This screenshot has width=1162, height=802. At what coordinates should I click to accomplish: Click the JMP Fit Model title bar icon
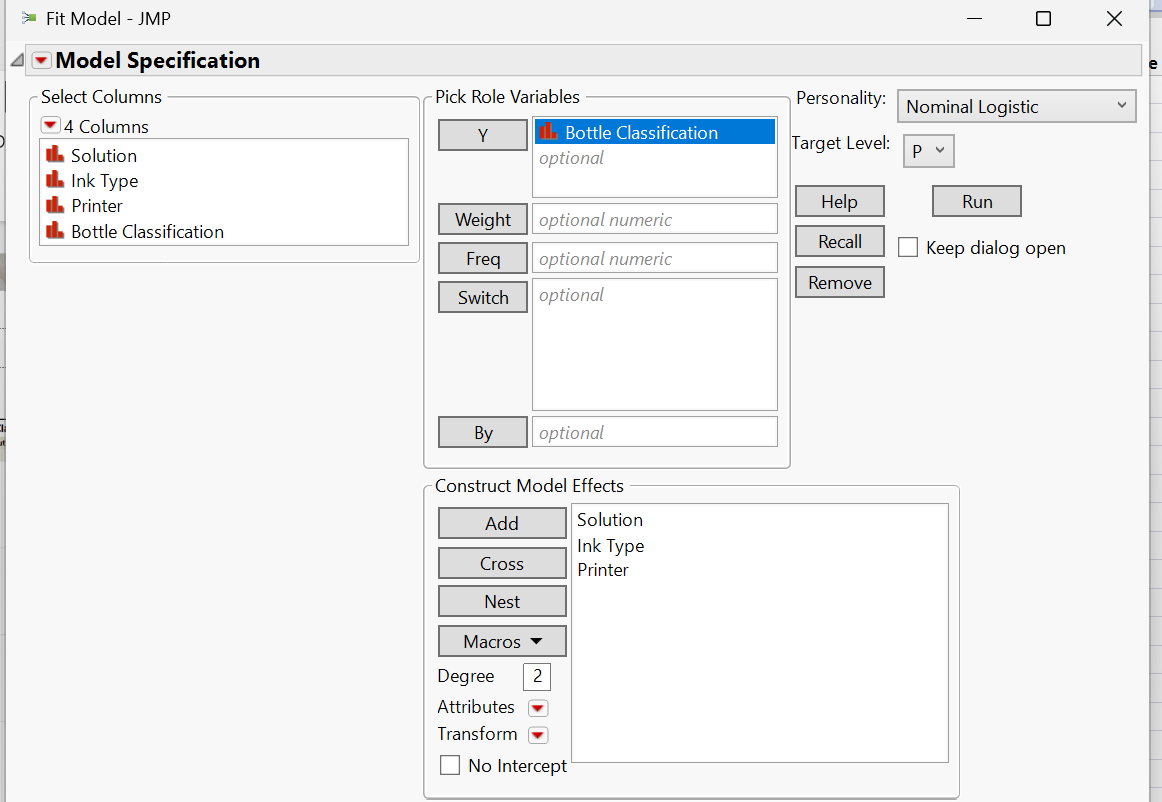[28, 18]
